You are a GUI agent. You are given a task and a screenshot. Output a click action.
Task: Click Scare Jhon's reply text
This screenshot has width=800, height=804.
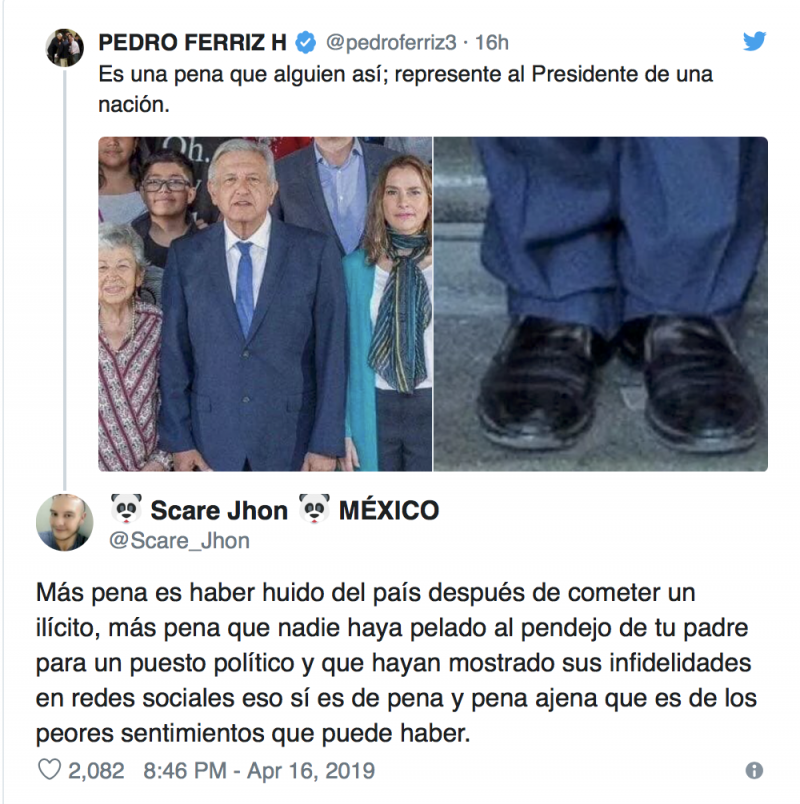point(396,662)
